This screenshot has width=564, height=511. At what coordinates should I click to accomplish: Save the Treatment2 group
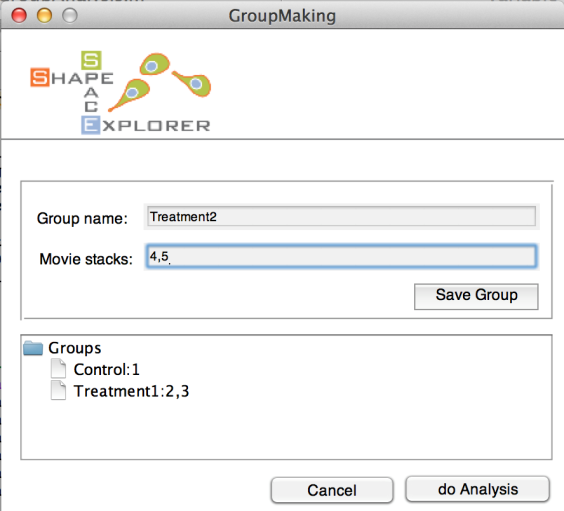pyautogui.click(x=476, y=296)
